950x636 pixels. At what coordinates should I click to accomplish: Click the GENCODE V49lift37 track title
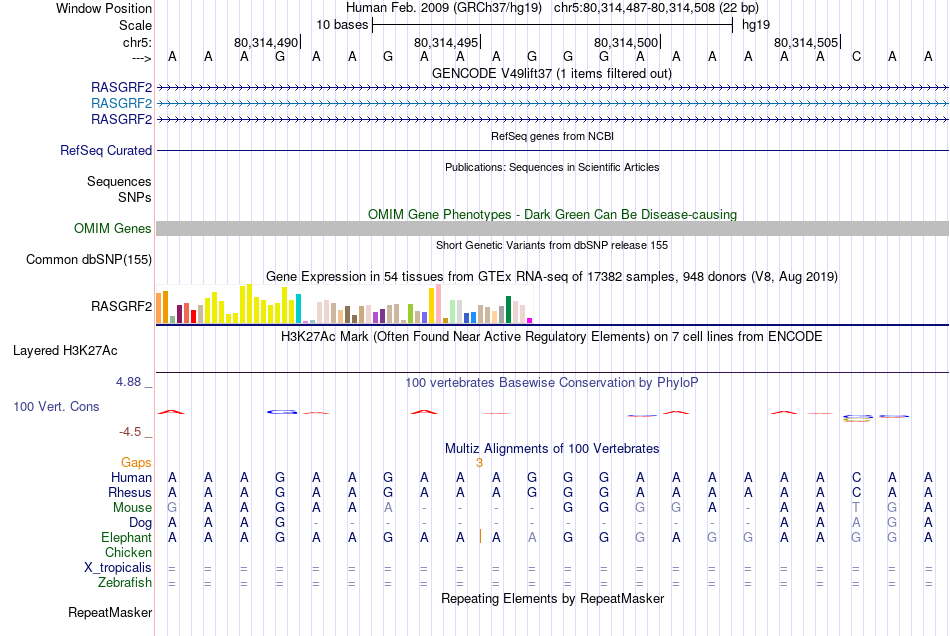[551, 73]
